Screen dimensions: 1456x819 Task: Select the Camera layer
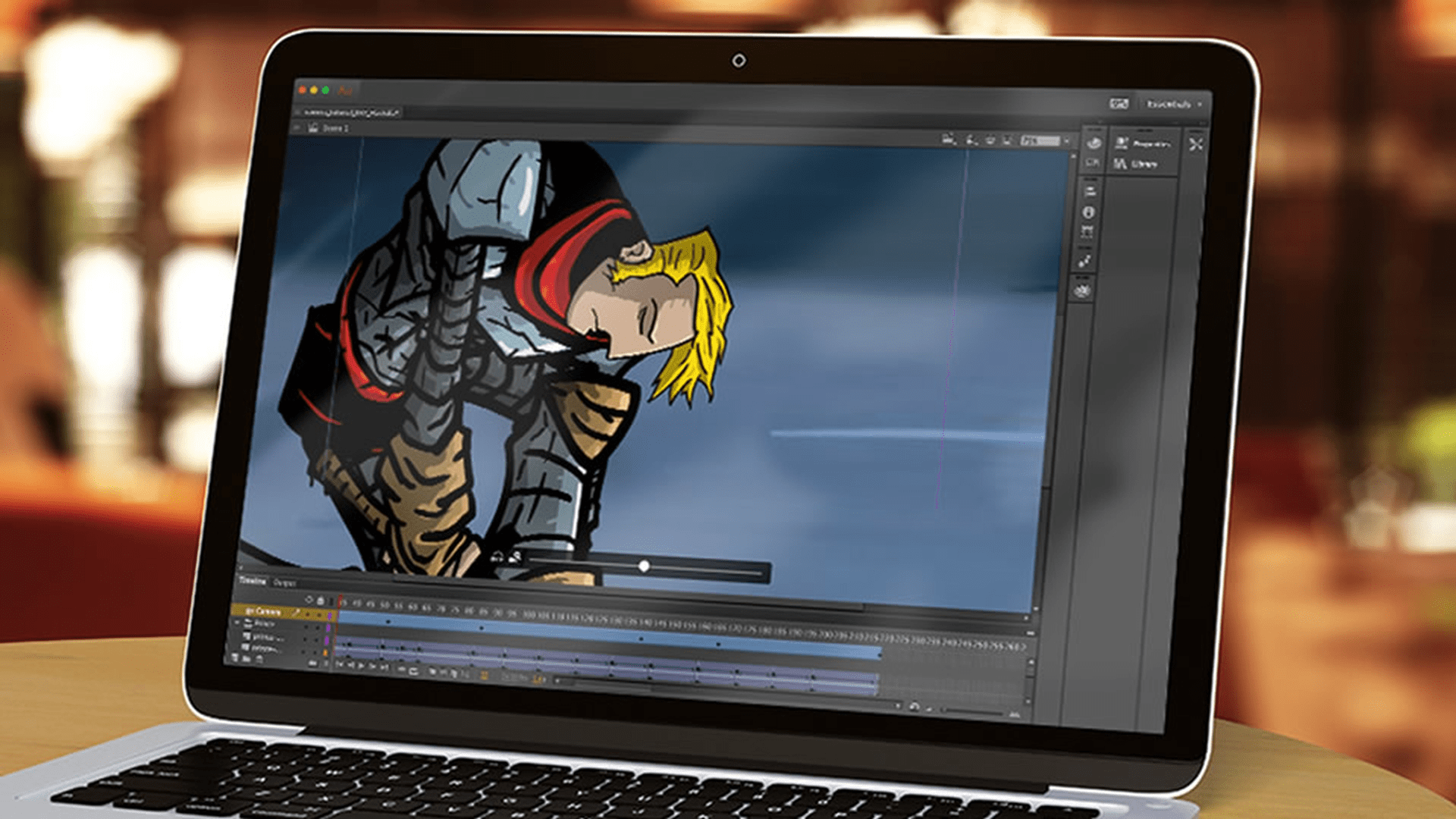point(265,610)
